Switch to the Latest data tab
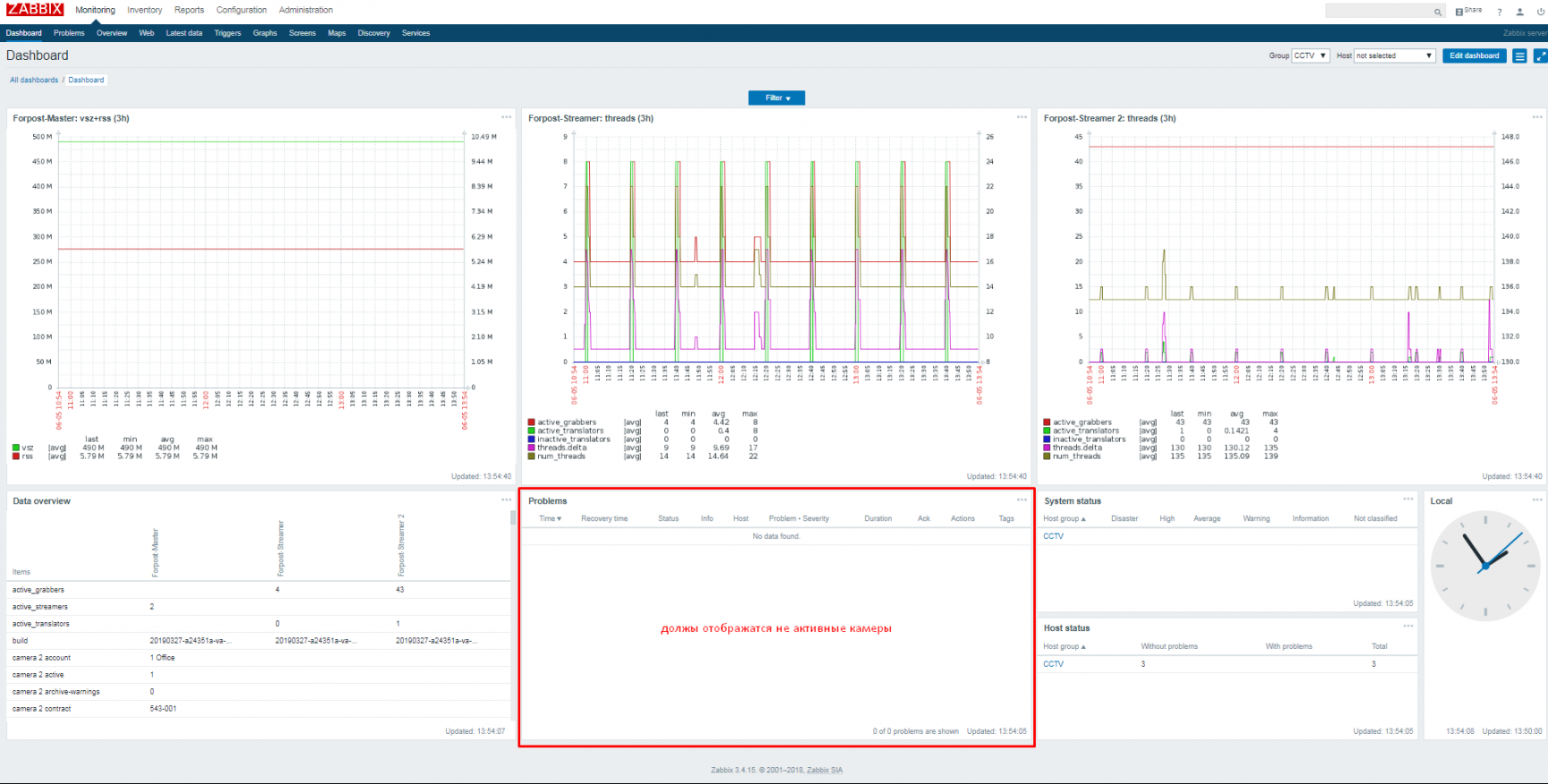Screen dimensions: 1548x784 tap(184, 33)
